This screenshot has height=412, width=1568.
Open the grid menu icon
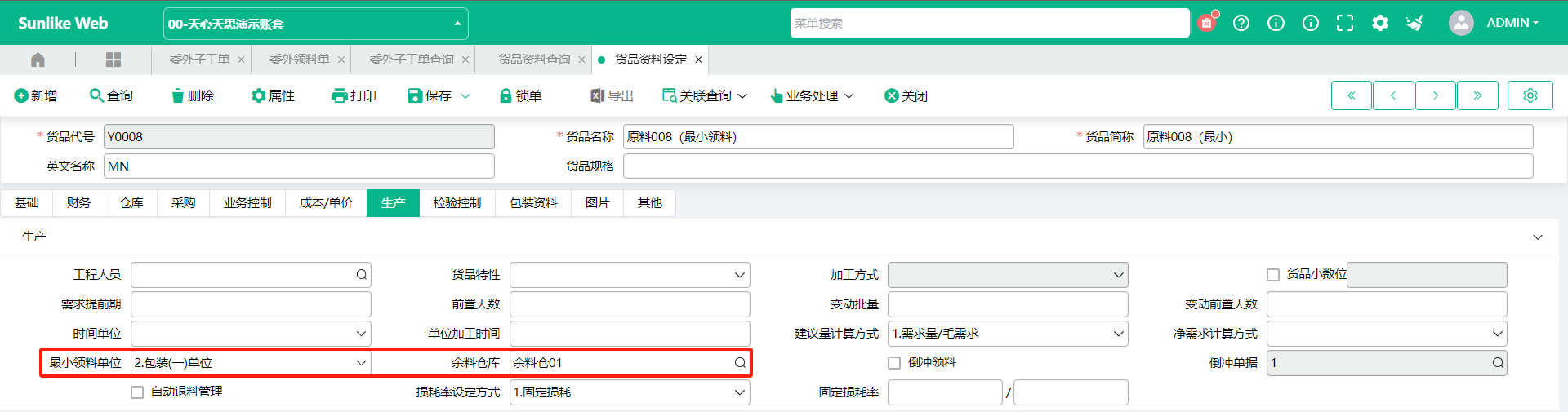point(114,60)
